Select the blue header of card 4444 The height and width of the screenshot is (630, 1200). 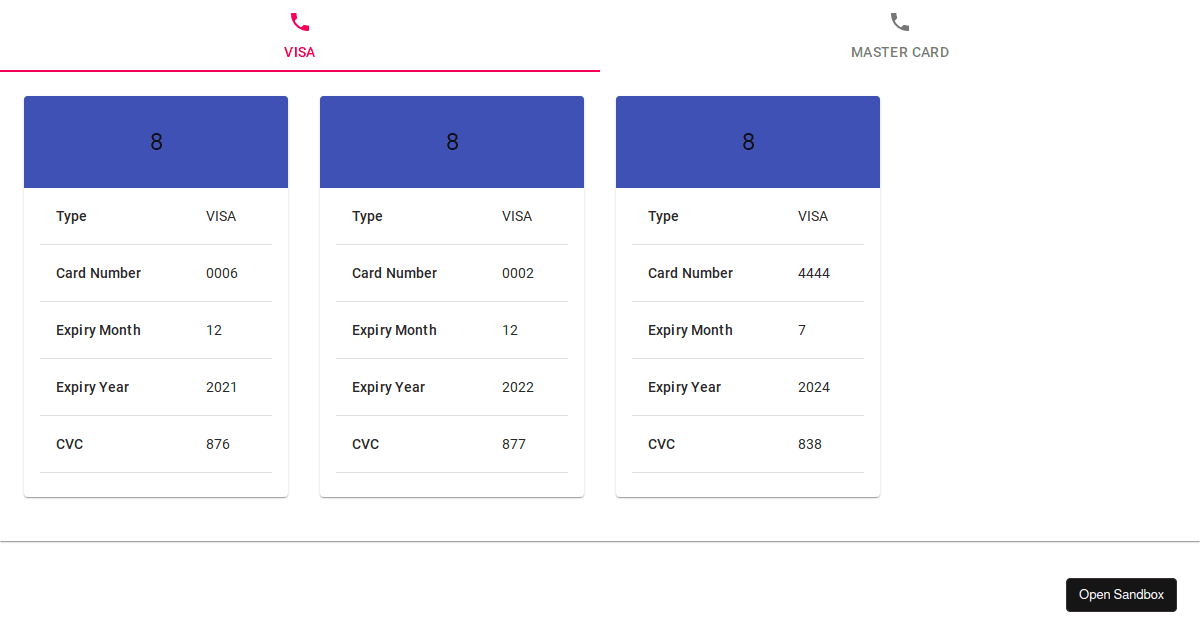[x=748, y=142]
